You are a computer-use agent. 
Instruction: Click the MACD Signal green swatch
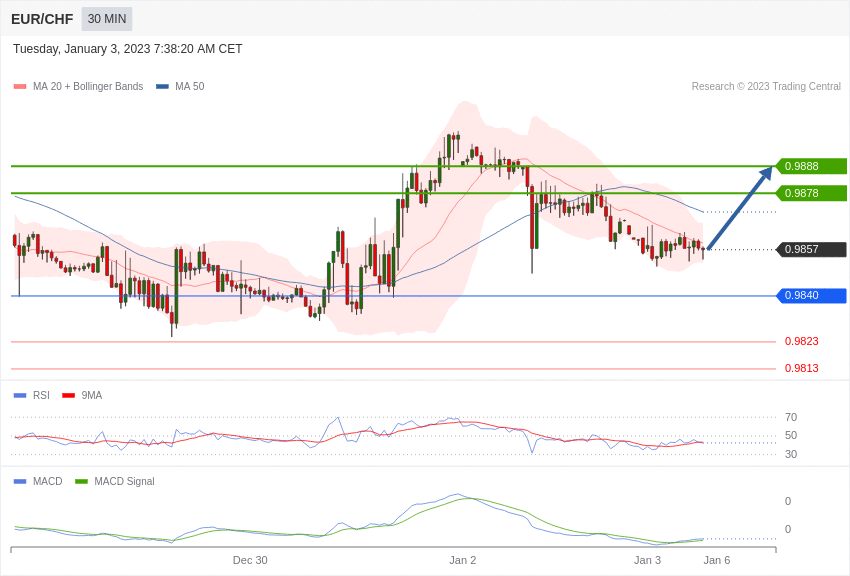(x=81, y=482)
